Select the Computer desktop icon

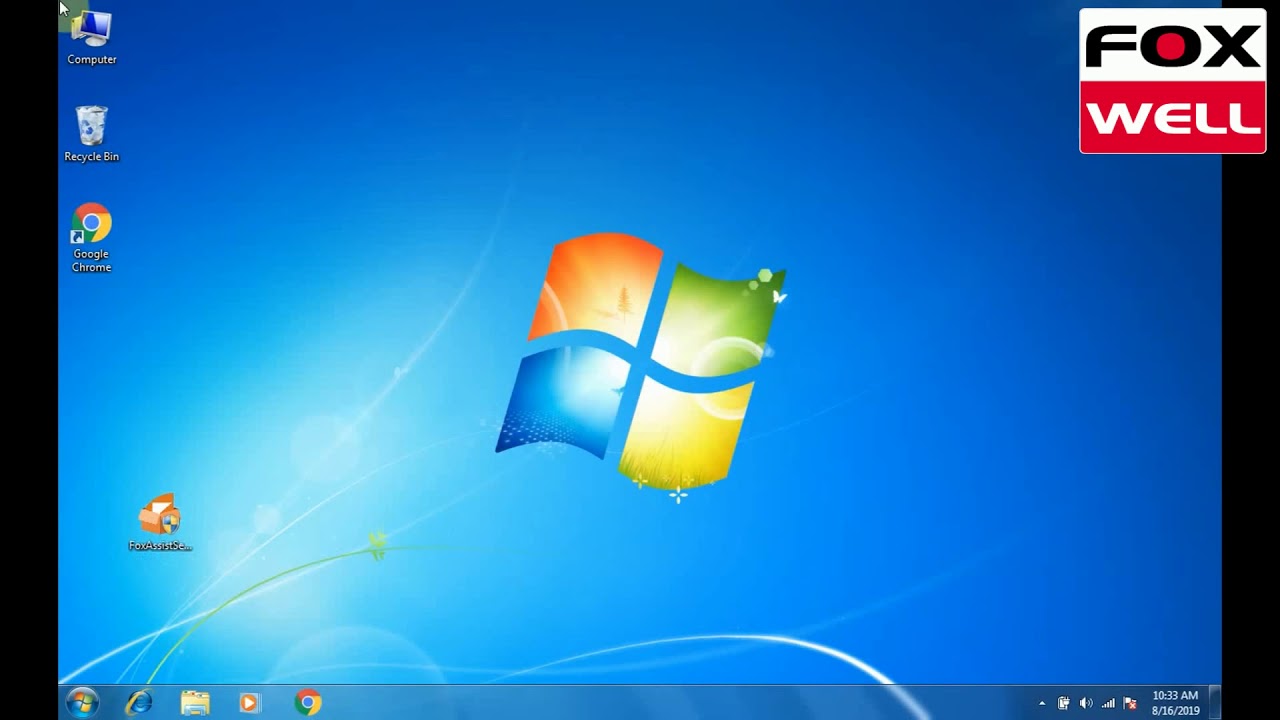pyautogui.click(x=91, y=37)
